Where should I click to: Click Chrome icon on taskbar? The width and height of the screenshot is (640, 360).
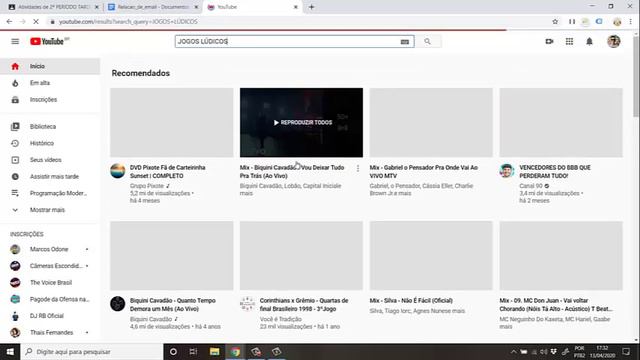coord(236,351)
